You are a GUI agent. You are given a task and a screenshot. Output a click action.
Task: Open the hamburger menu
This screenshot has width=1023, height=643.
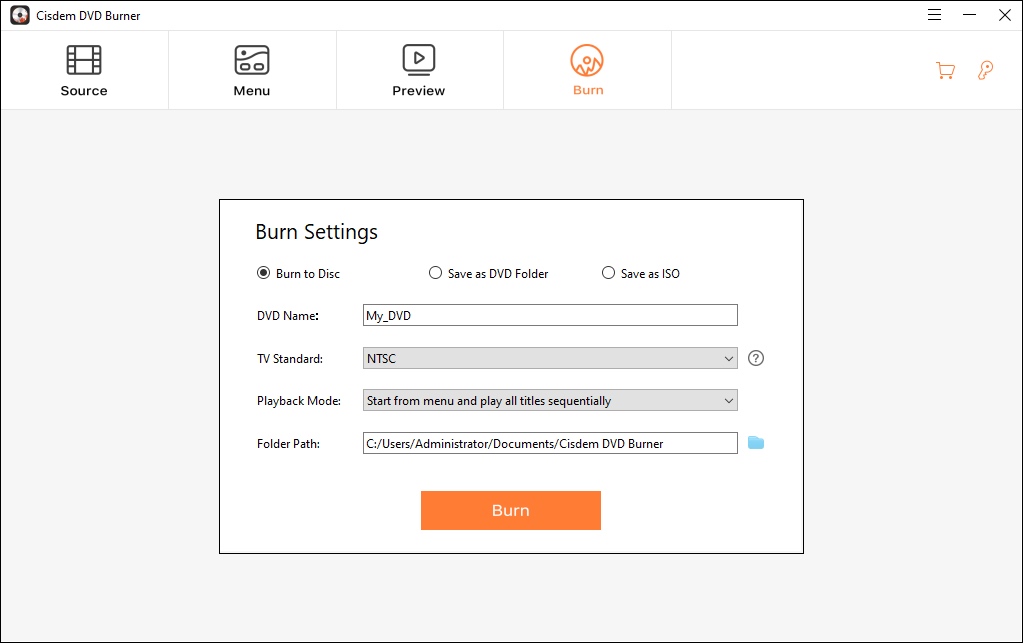click(x=933, y=15)
